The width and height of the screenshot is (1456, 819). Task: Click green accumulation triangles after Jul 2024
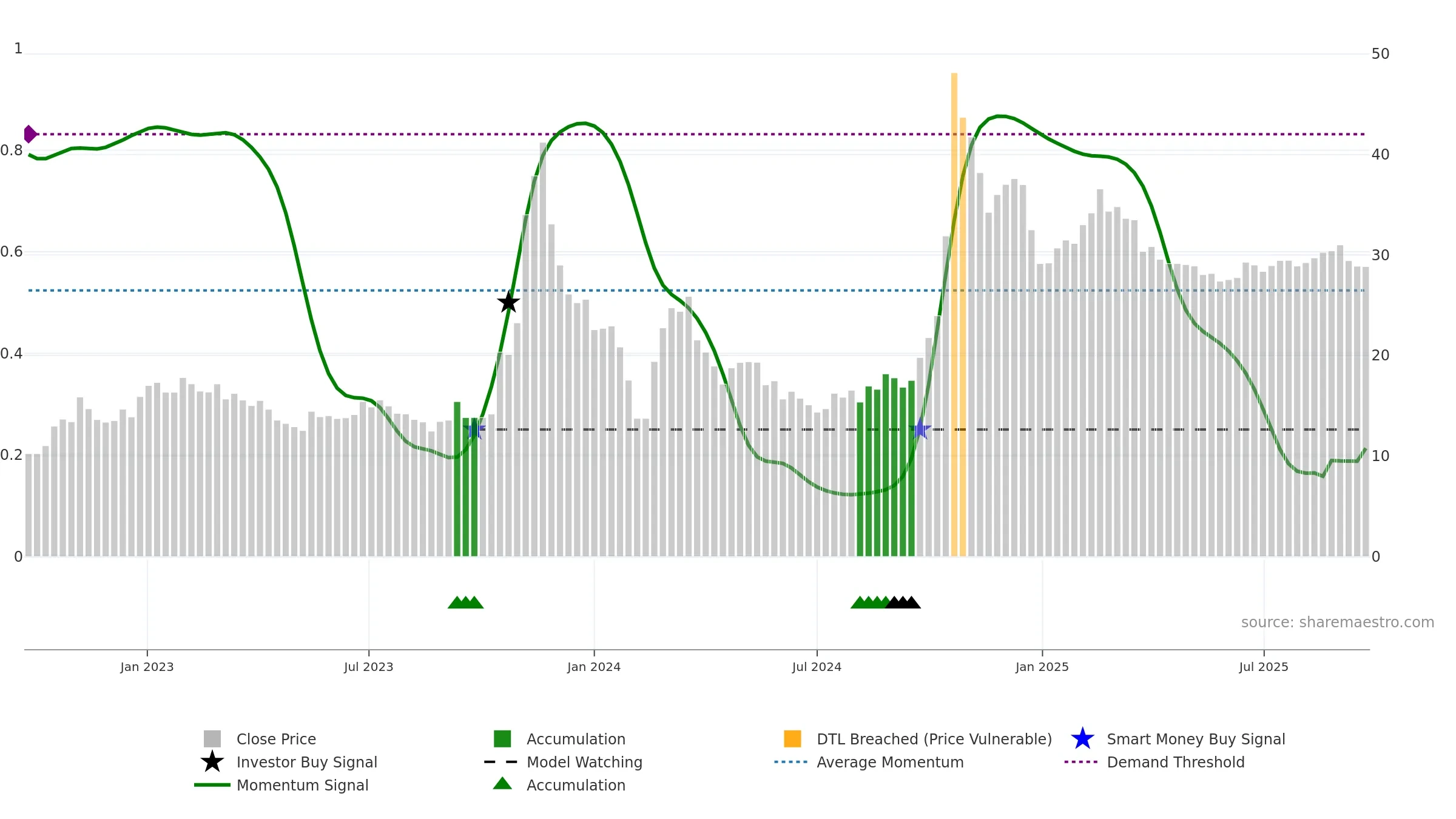870,602
